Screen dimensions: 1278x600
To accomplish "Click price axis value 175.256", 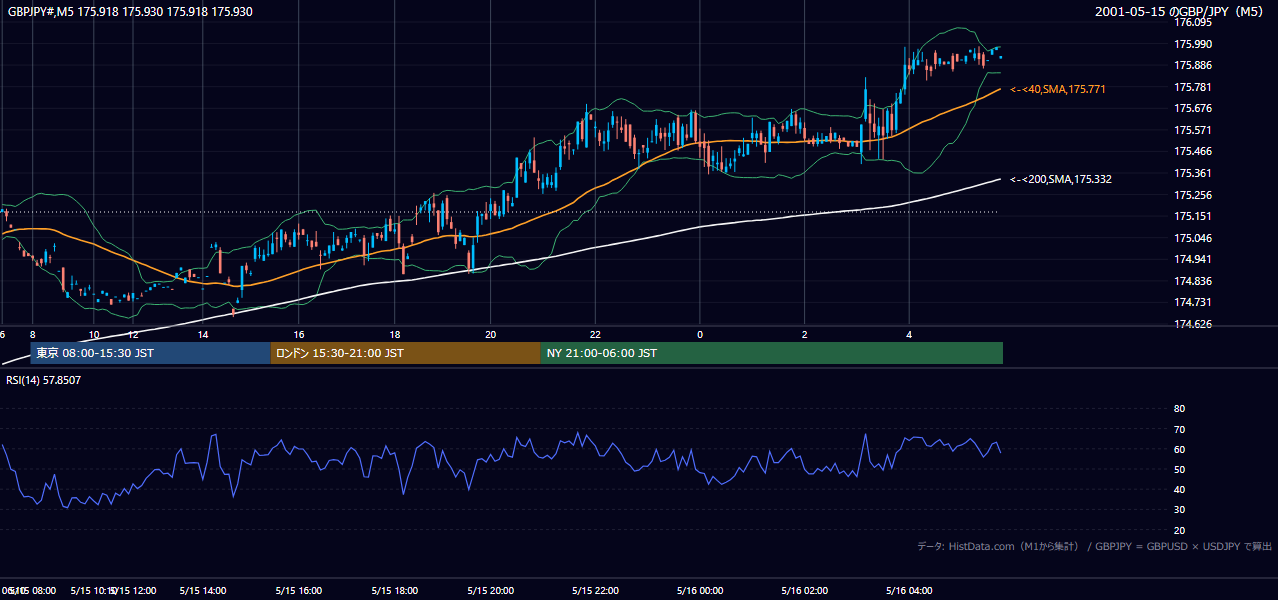I will coord(1193,195).
